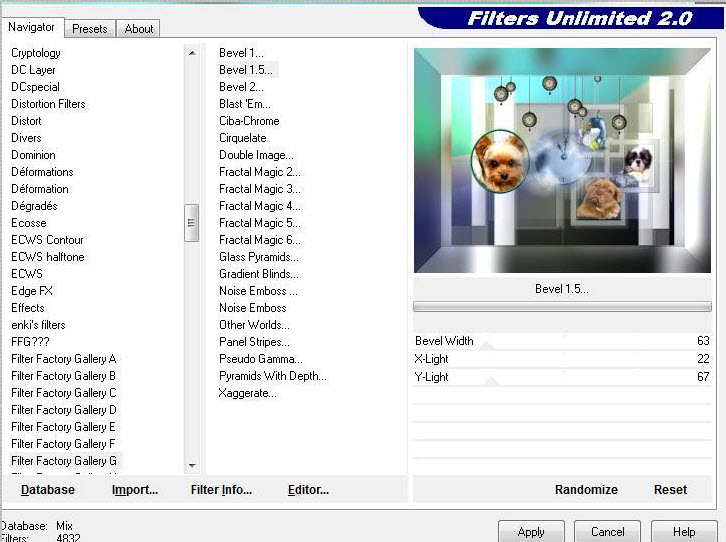Image resolution: width=726 pixels, height=542 pixels.
Task: Open the Presets tab
Action: click(x=90, y=29)
